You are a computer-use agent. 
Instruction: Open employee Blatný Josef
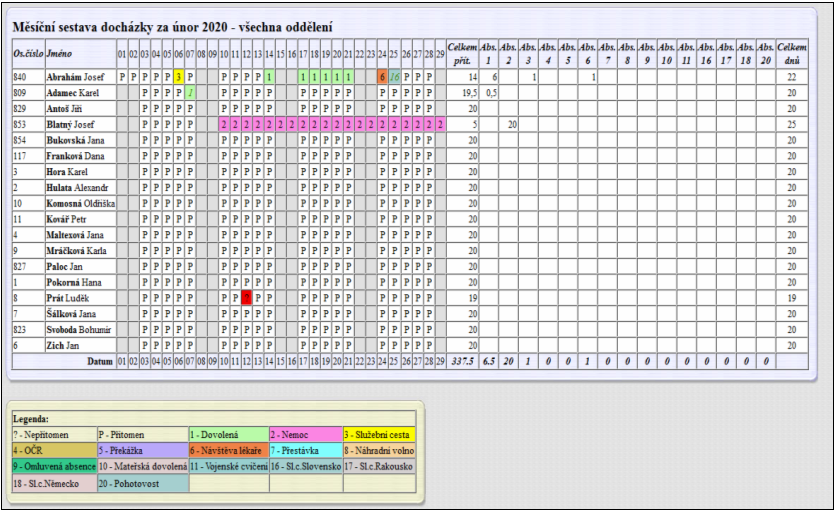click(x=70, y=124)
